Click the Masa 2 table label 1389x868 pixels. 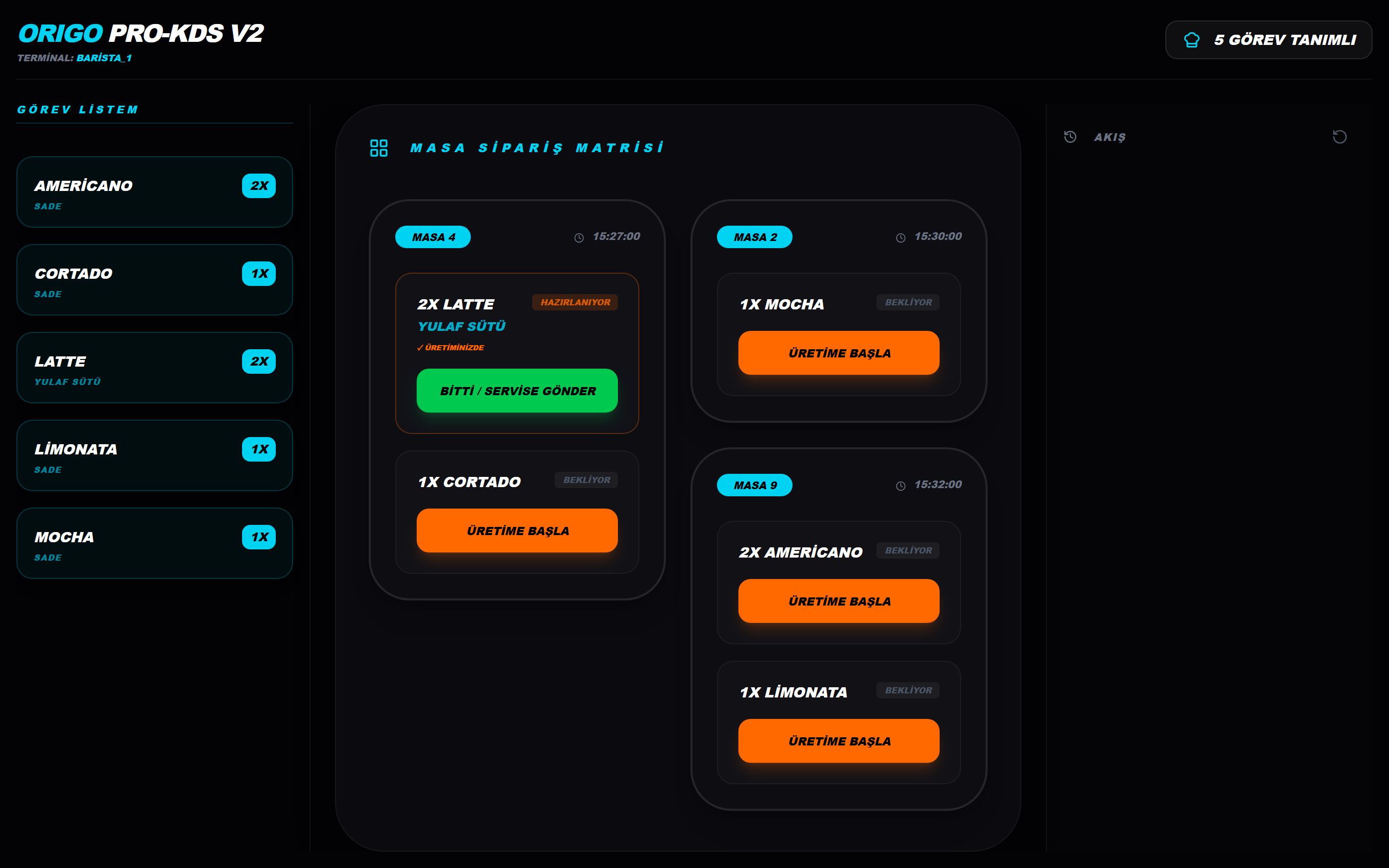click(754, 236)
